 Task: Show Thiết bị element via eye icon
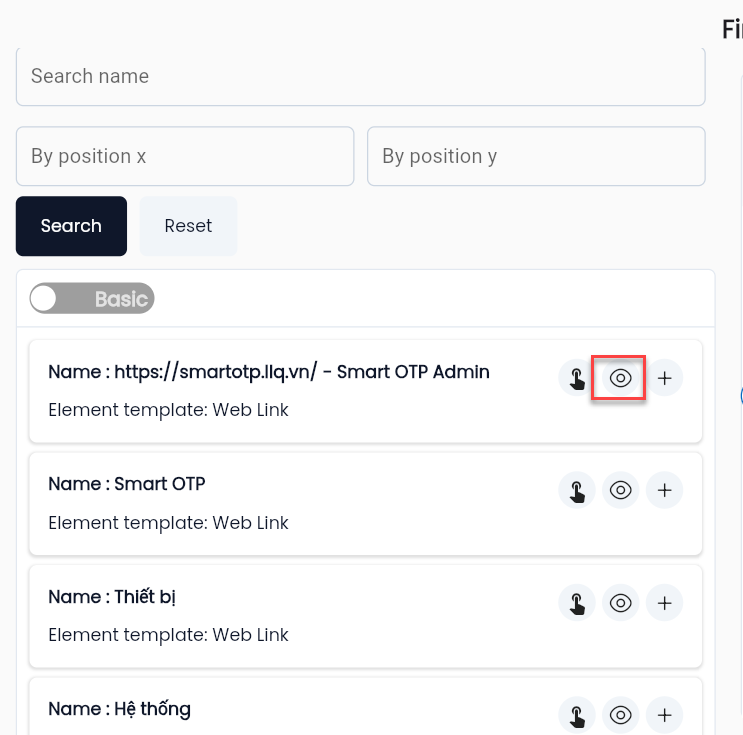620,603
